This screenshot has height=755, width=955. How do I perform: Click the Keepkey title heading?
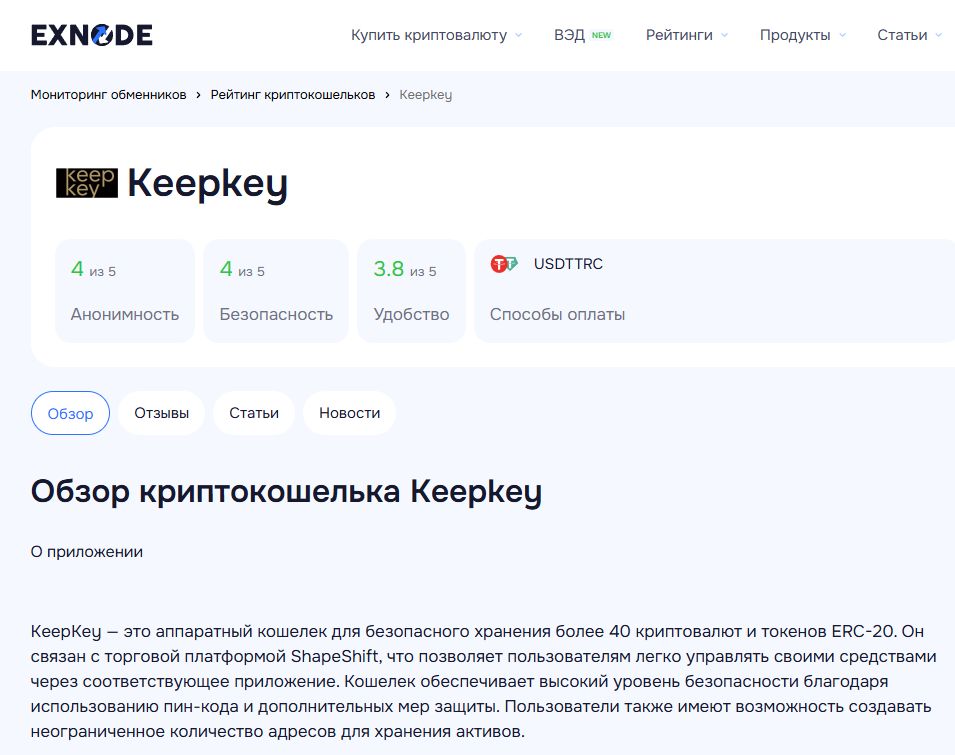point(207,184)
